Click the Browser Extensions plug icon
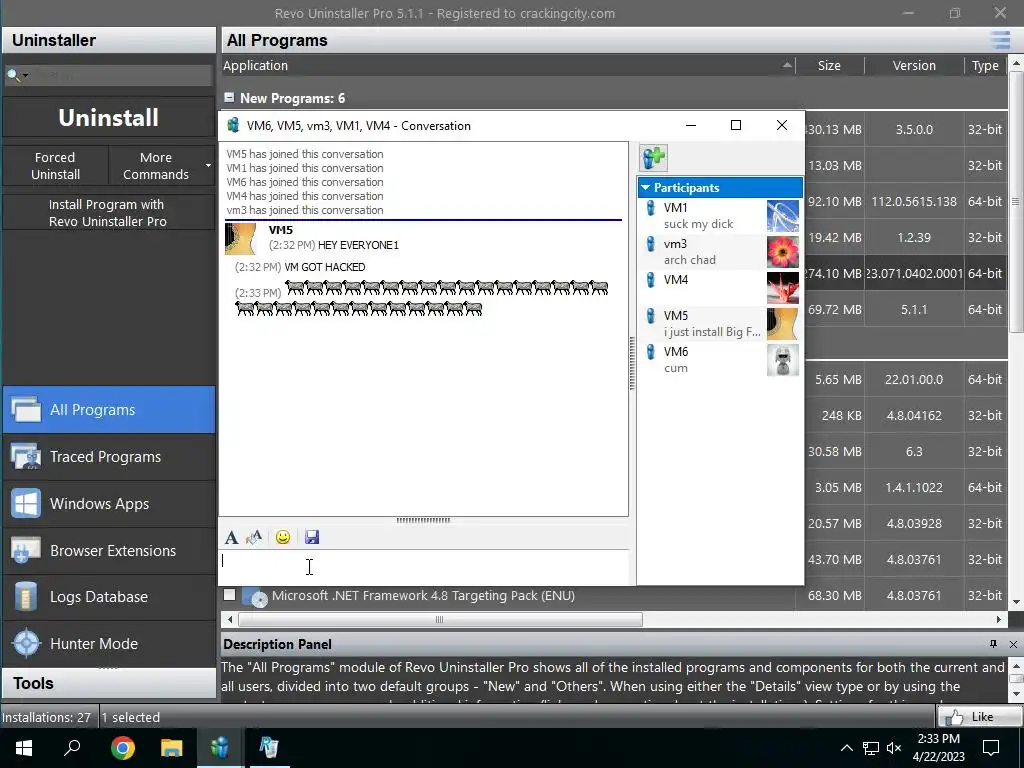The image size is (1024, 768). (x=26, y=551)
